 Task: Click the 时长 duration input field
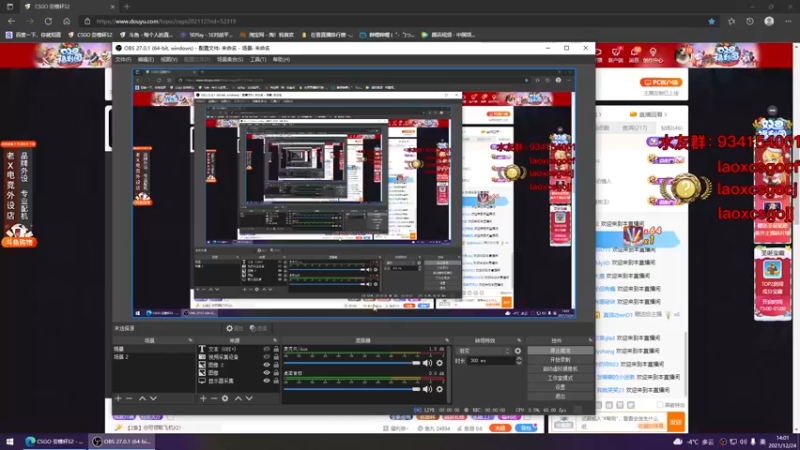491,361
